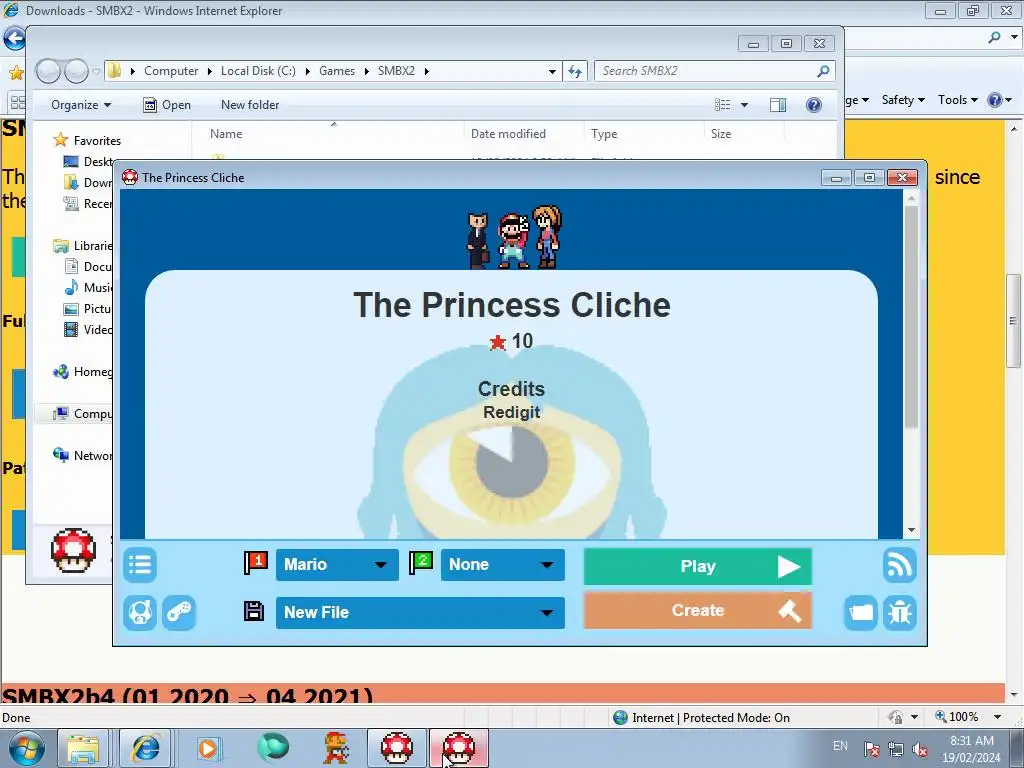Open the Mario player 1 character dropdown
The height and width of the screenshot is (768, 1024).
[x=337, y=565]
